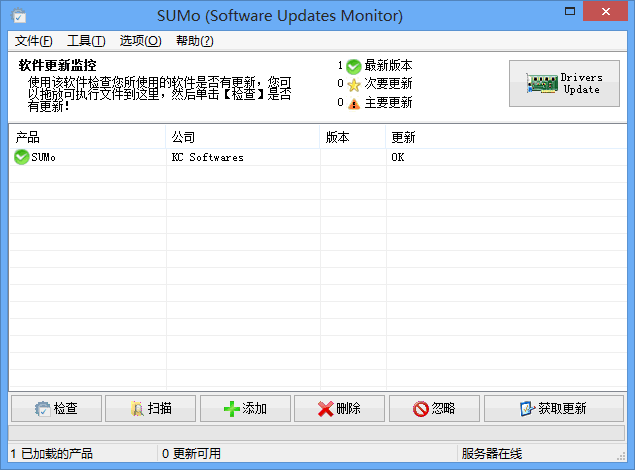Sort list by 产品 column header
Viewport: 635px width, 470px height.
[x=87, y=137]
